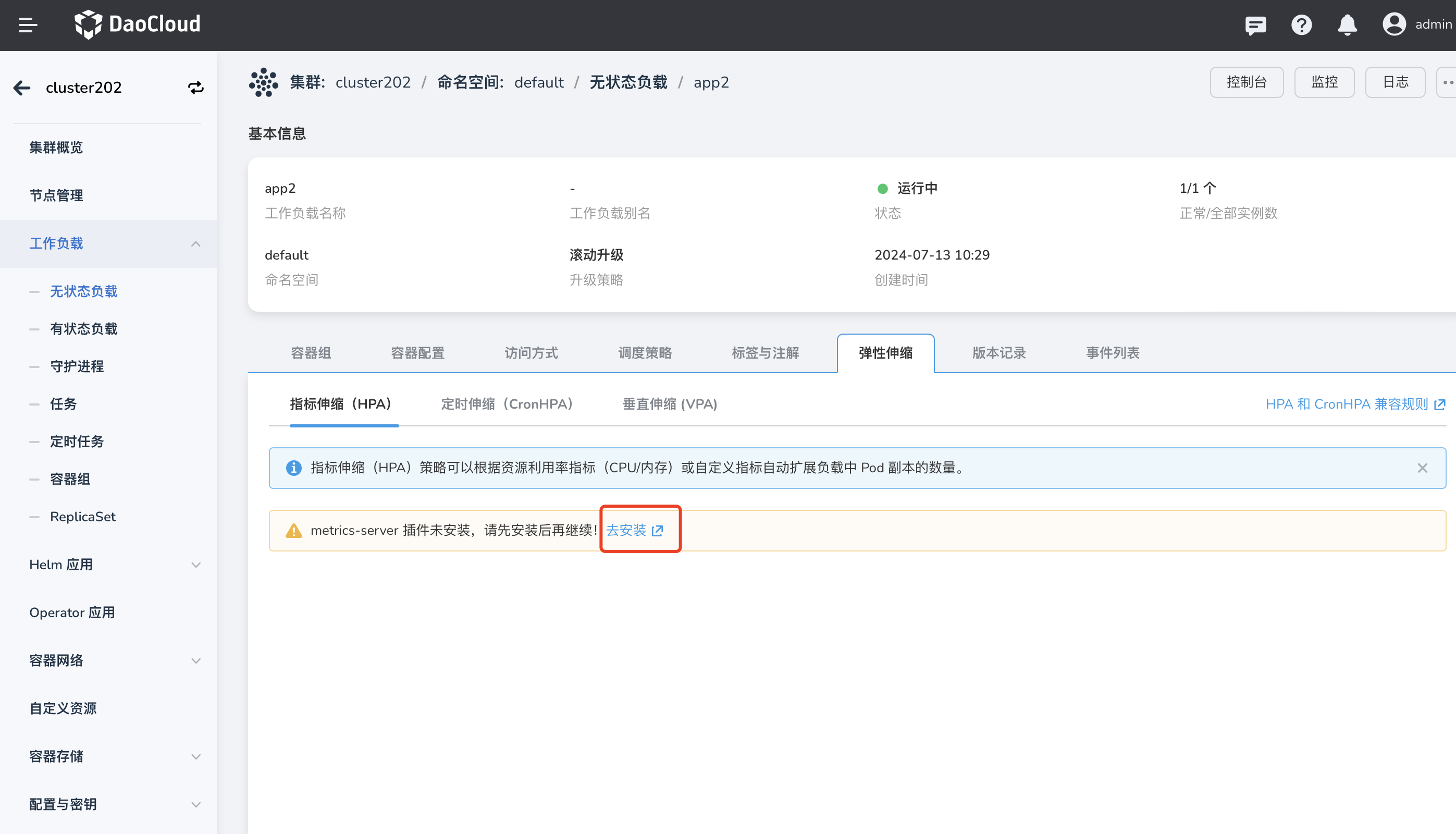Open the 垂直伸缩 (VPA) sub-tab
The height and width of the screenshot is (834, 1456).
point(669,404)
